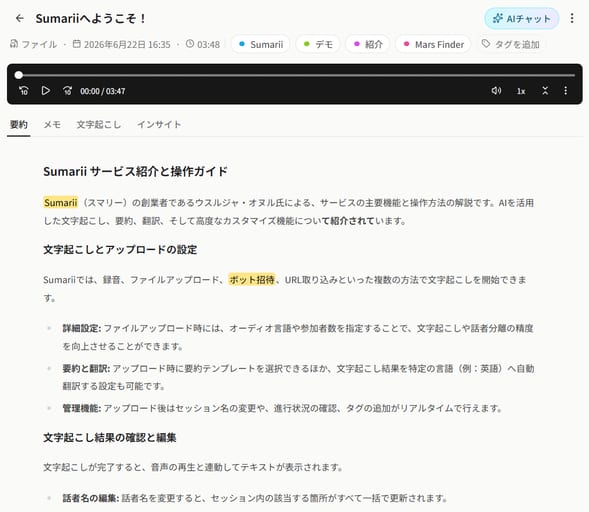Go back with the left arrow icon
This screenshot has height=512, width=589.
(20, 18)
